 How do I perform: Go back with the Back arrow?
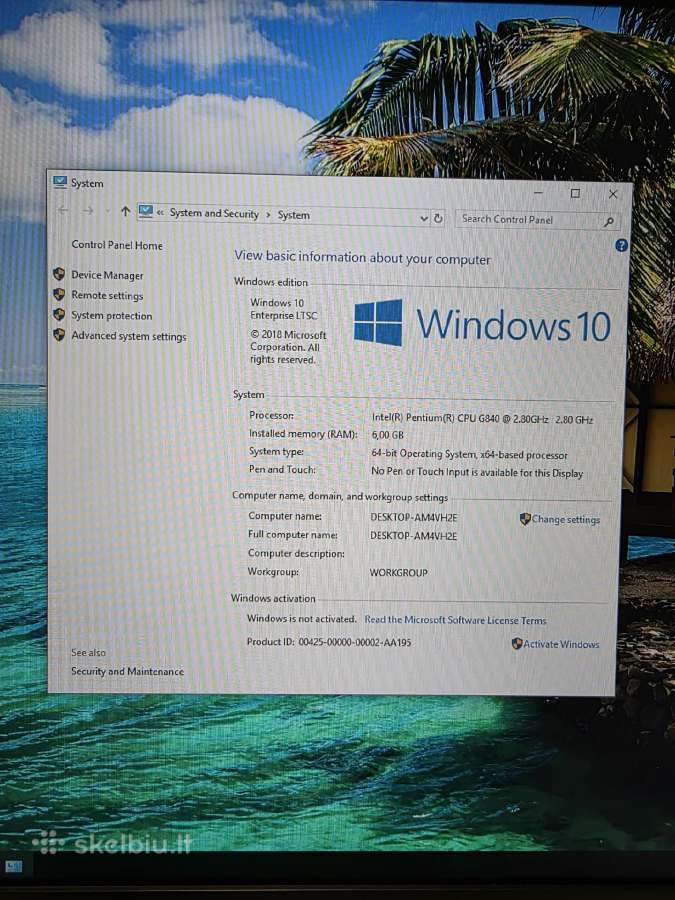click(x=63, y=211)
